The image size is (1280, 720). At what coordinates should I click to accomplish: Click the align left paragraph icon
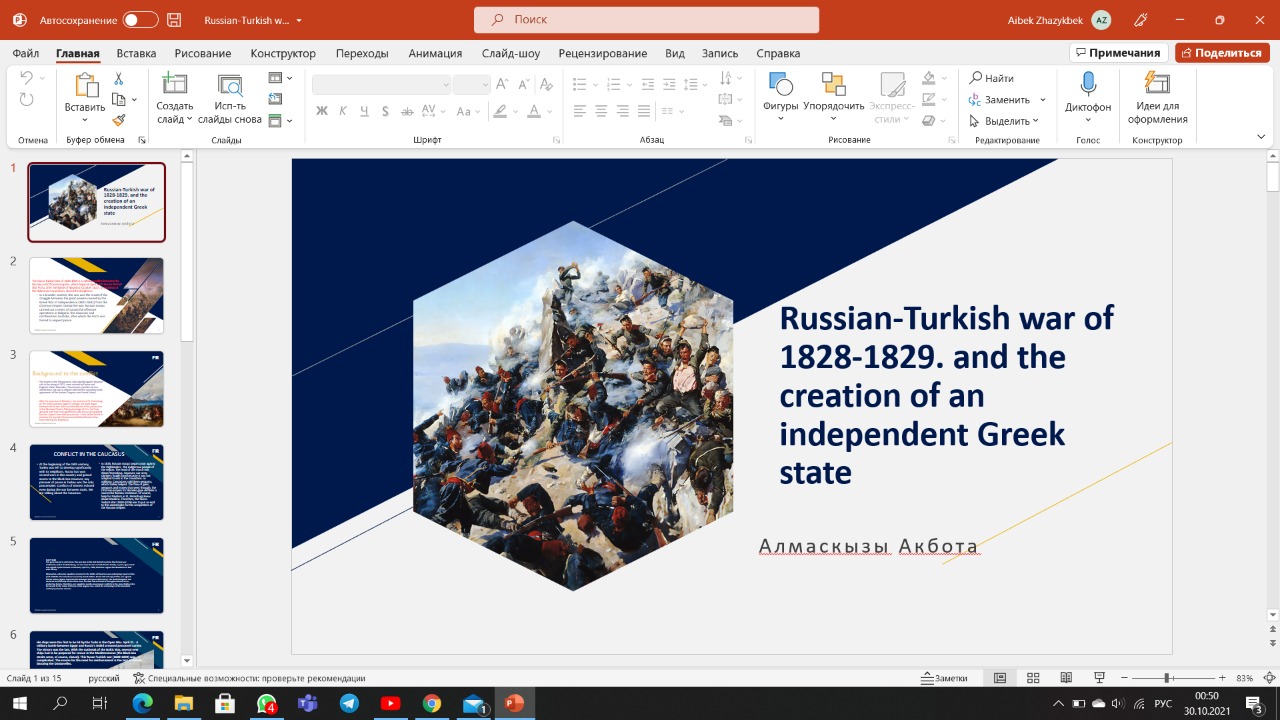click(580, 111)
